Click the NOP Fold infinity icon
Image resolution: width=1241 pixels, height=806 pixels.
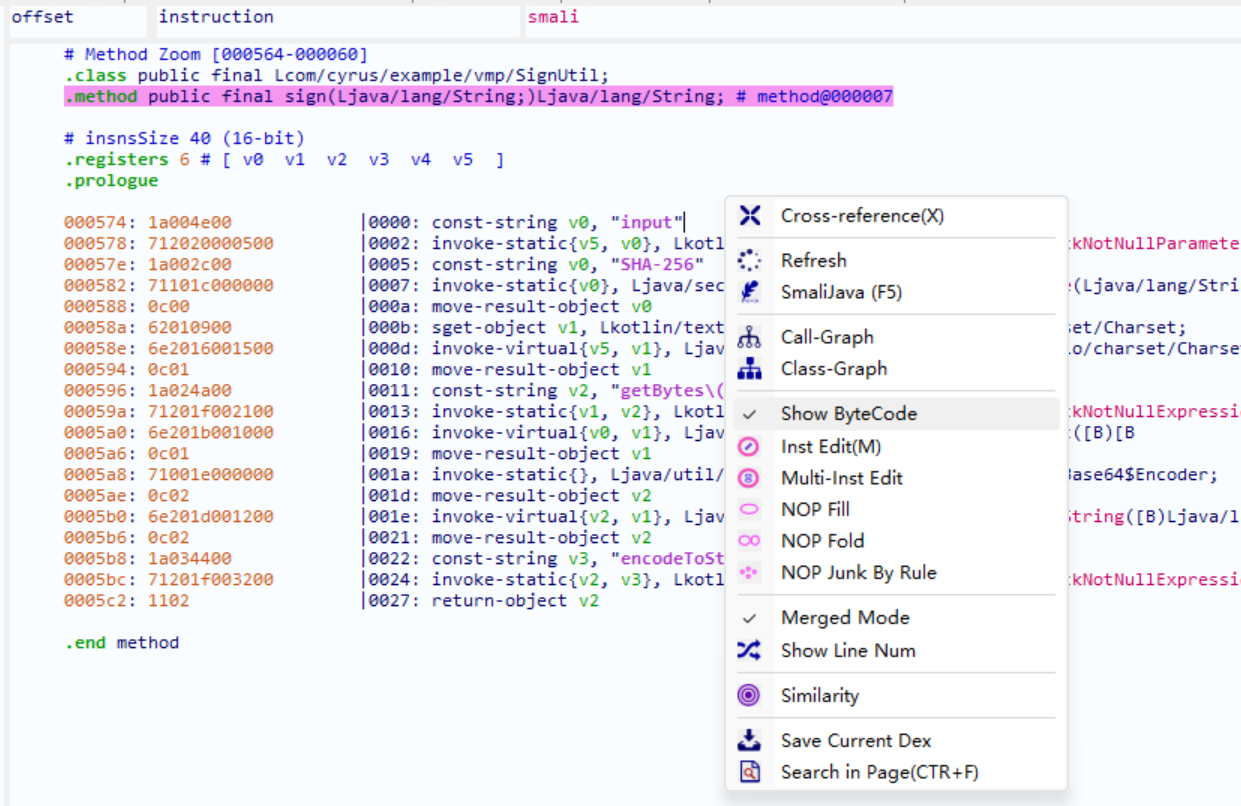tap(749, 541)
